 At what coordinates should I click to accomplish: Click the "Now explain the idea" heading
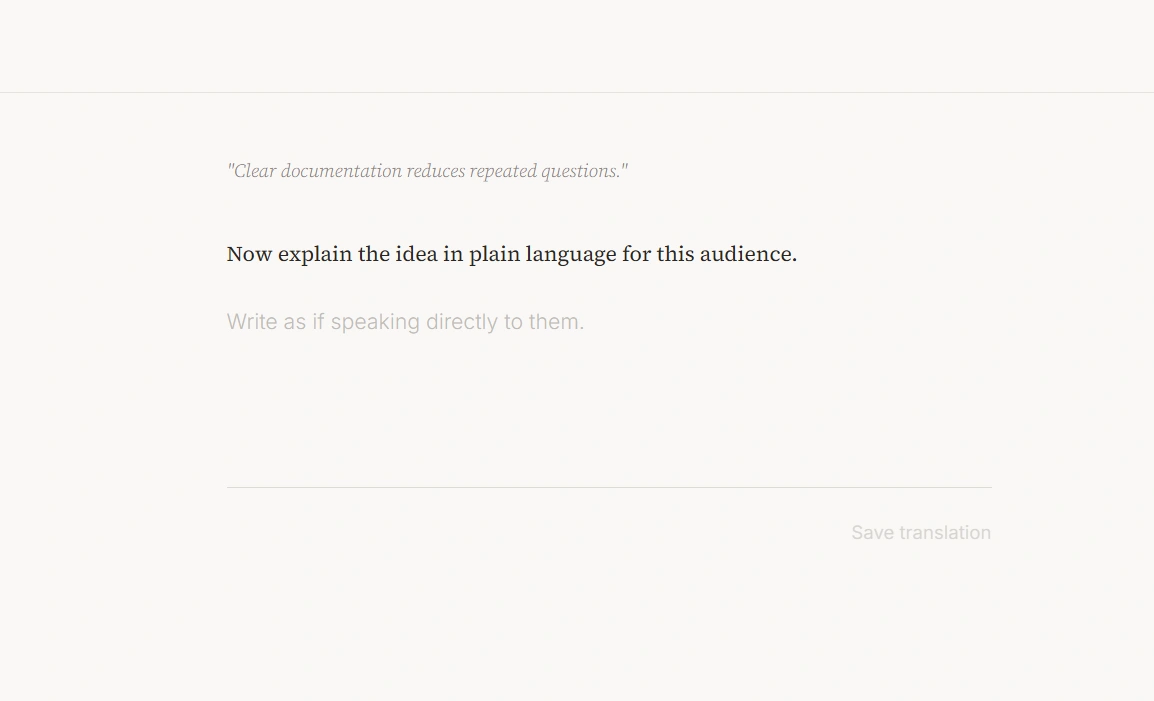pos(511,254)
